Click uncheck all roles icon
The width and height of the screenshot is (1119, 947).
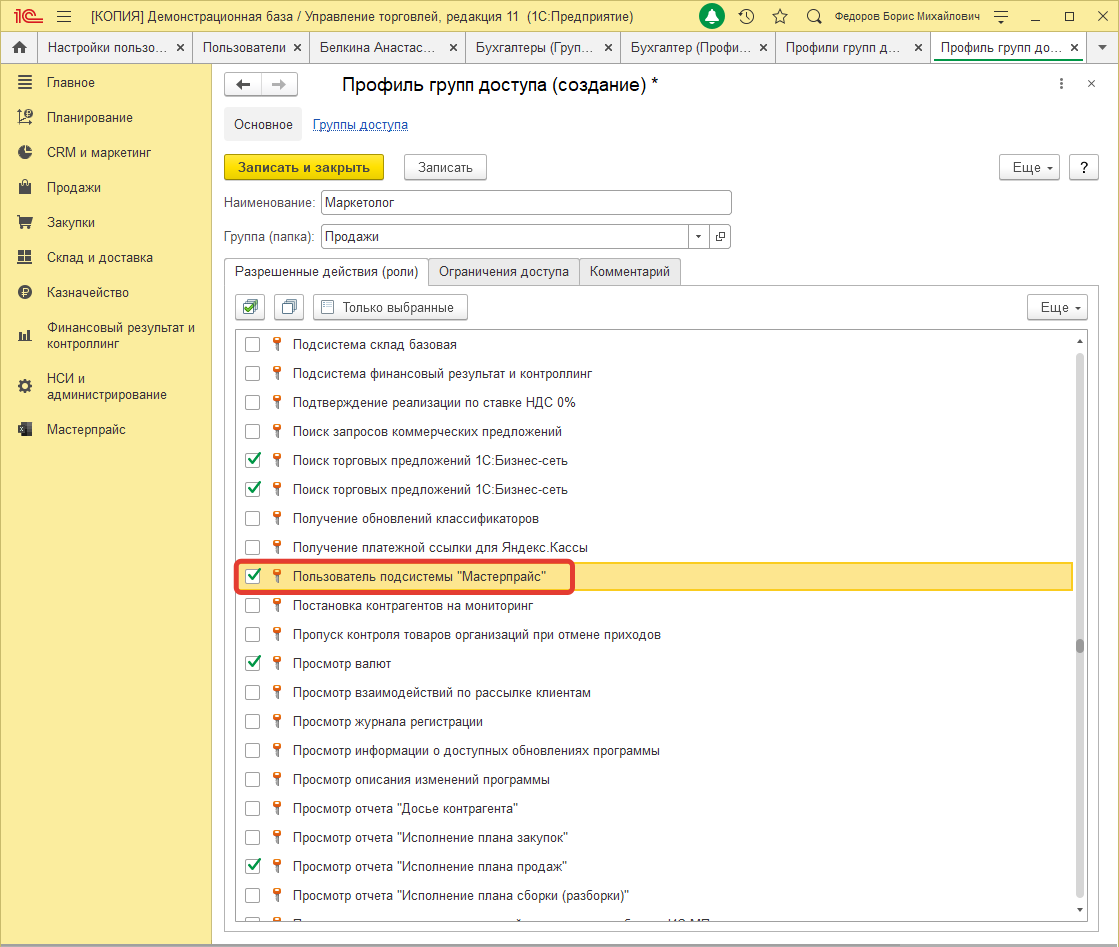(x=289, y=307)
